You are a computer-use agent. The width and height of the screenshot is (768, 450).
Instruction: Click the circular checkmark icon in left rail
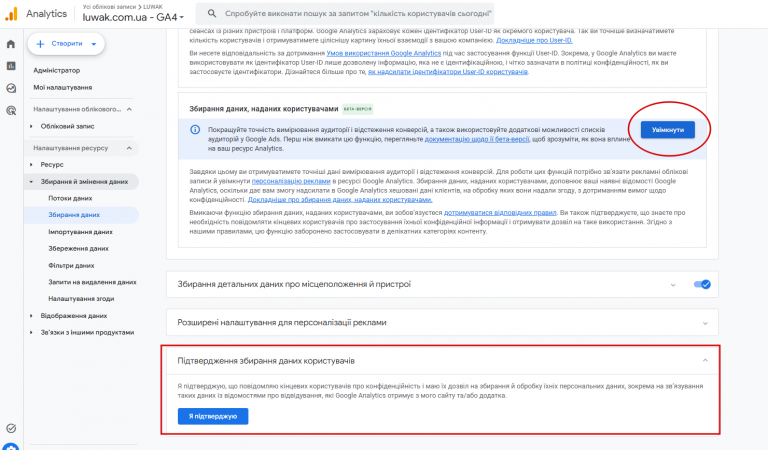pyautogui.click(x=11, y=428)
